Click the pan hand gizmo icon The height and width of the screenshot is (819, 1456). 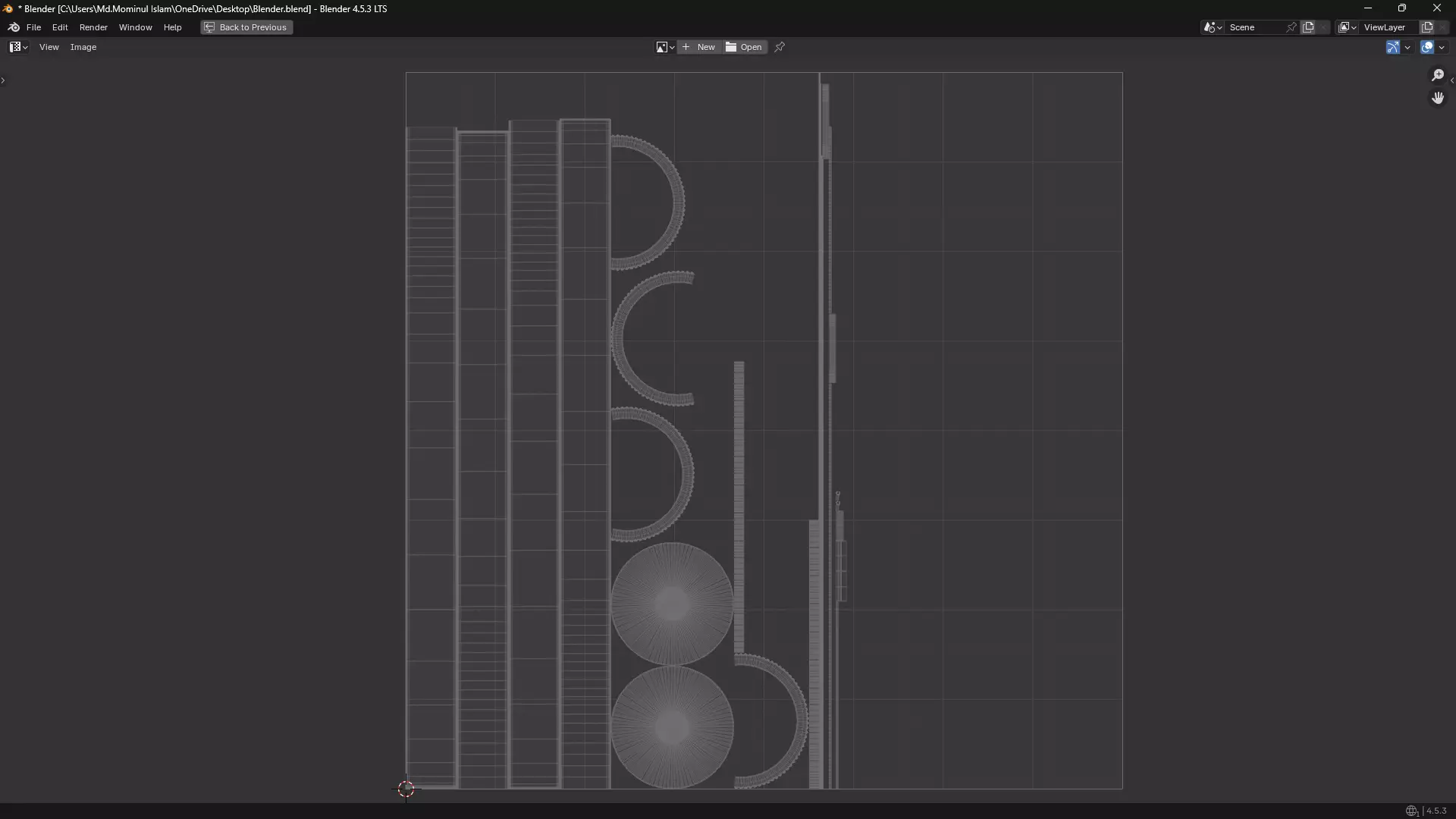click(x=1437, y=98)
